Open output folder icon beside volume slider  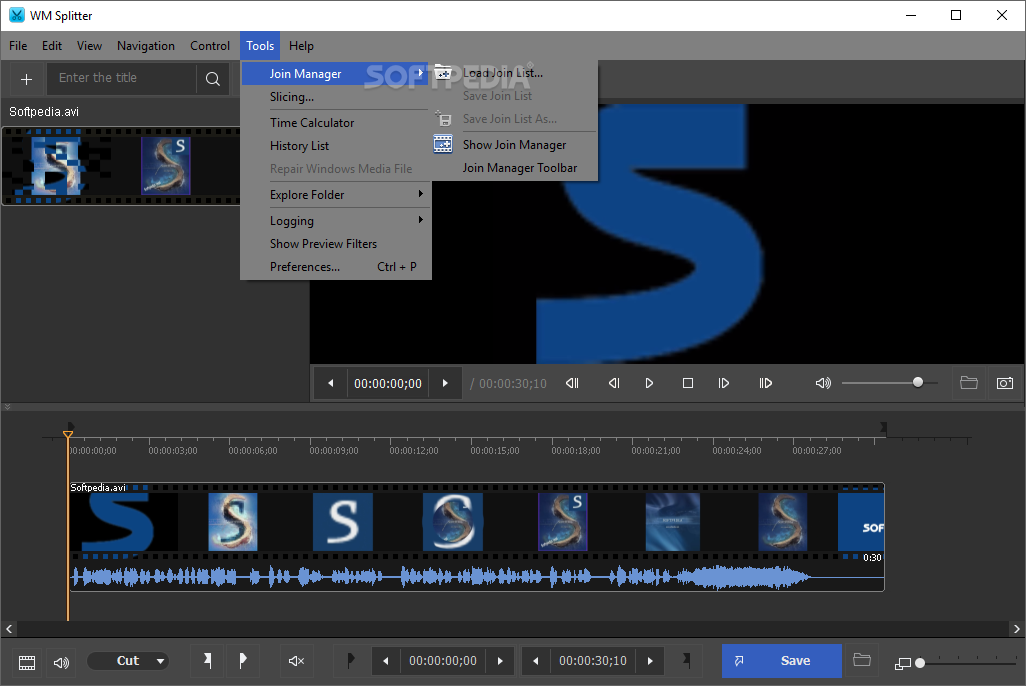tap(968, 383)
